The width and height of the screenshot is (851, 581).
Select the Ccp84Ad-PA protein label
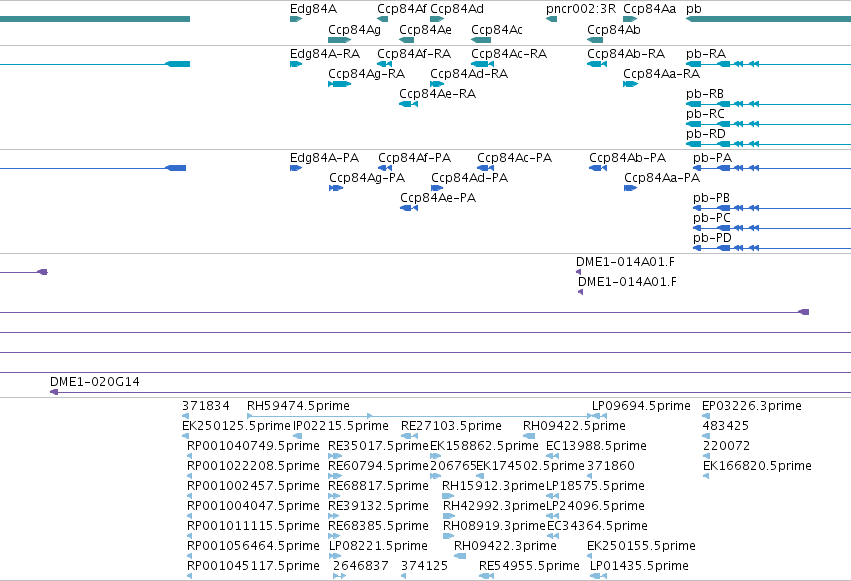[469, 178]
